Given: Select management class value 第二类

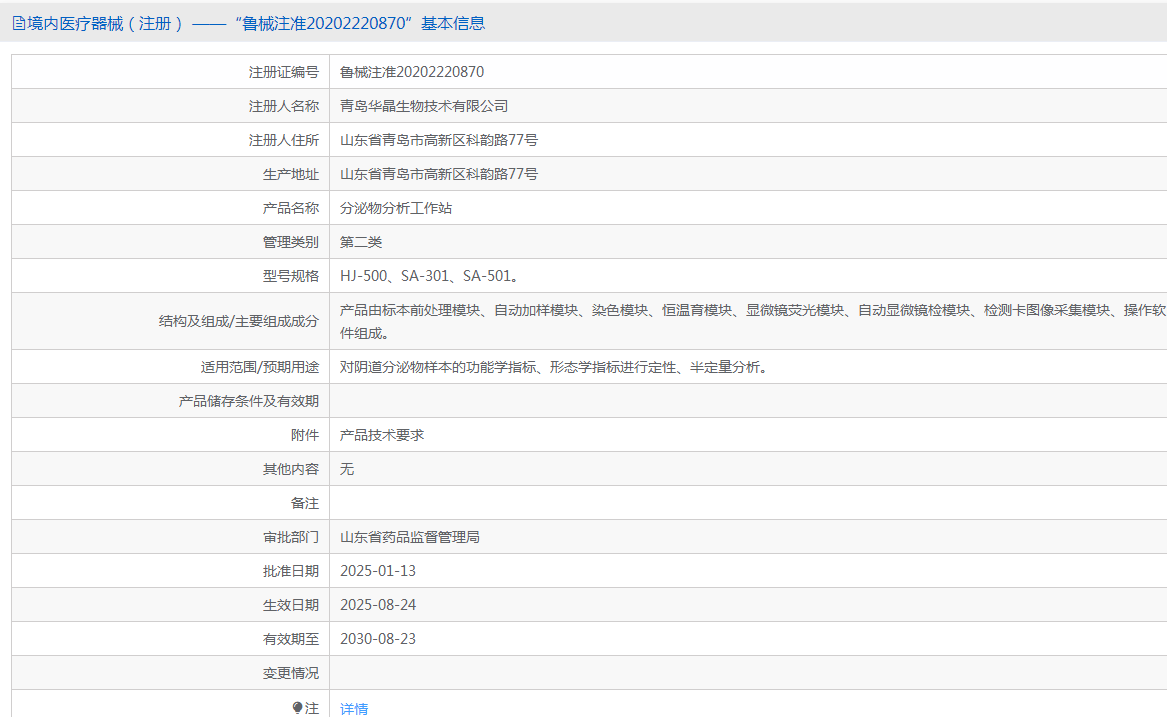Looking at the screenshot, I should click(x=361, y=242).
